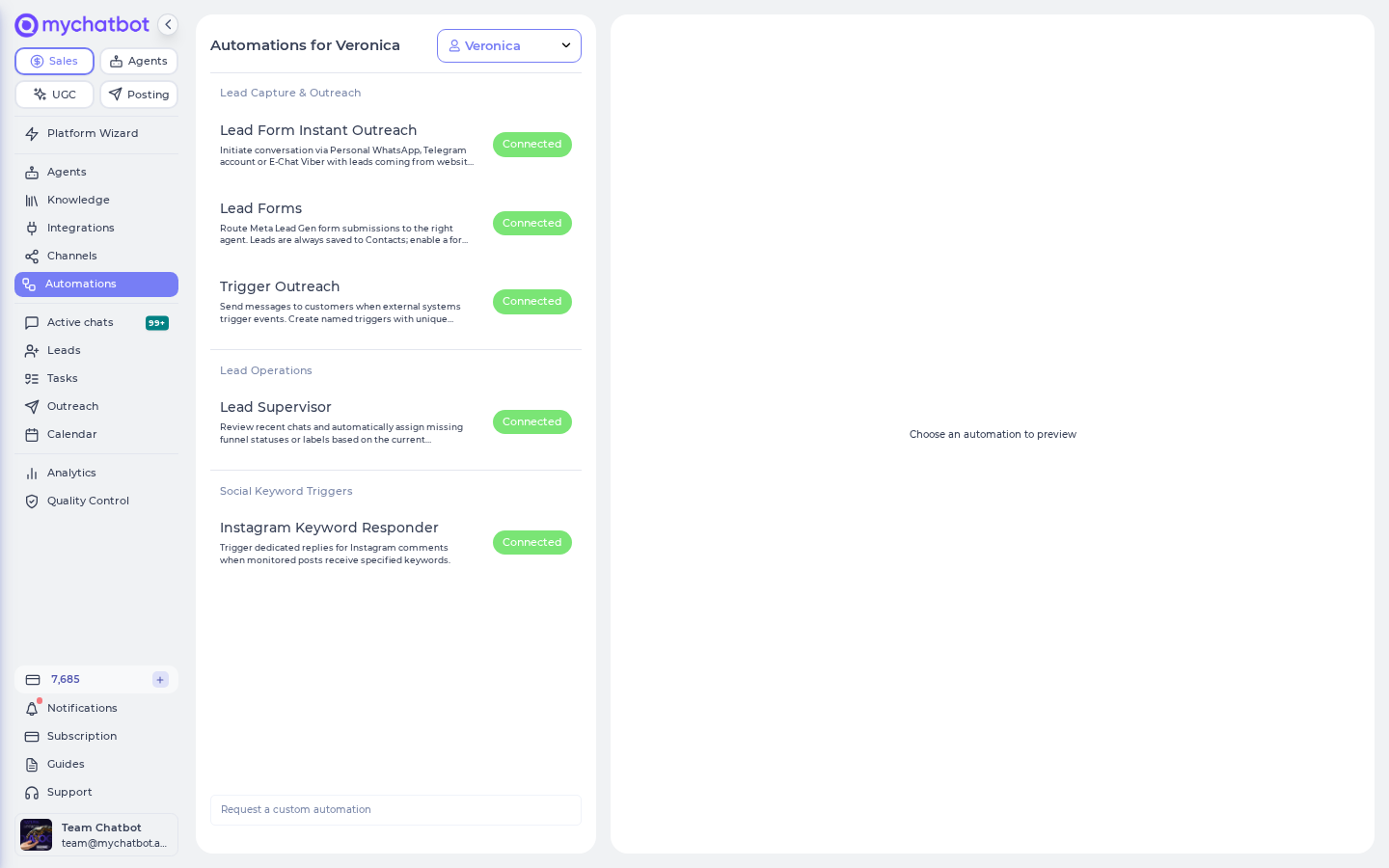
Task: Switch to the UGC tab
Action: (54, 95)
